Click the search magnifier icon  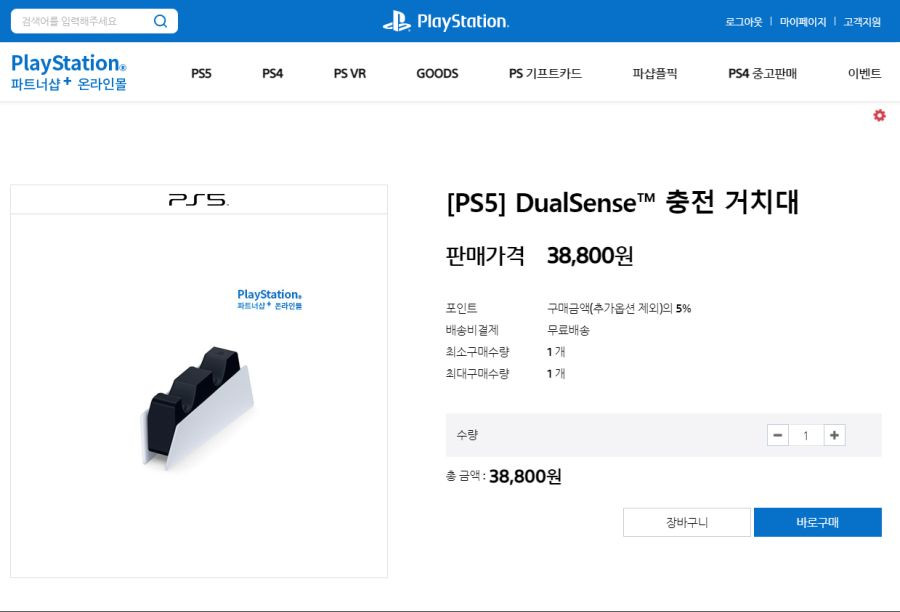[x=160, y=21]
